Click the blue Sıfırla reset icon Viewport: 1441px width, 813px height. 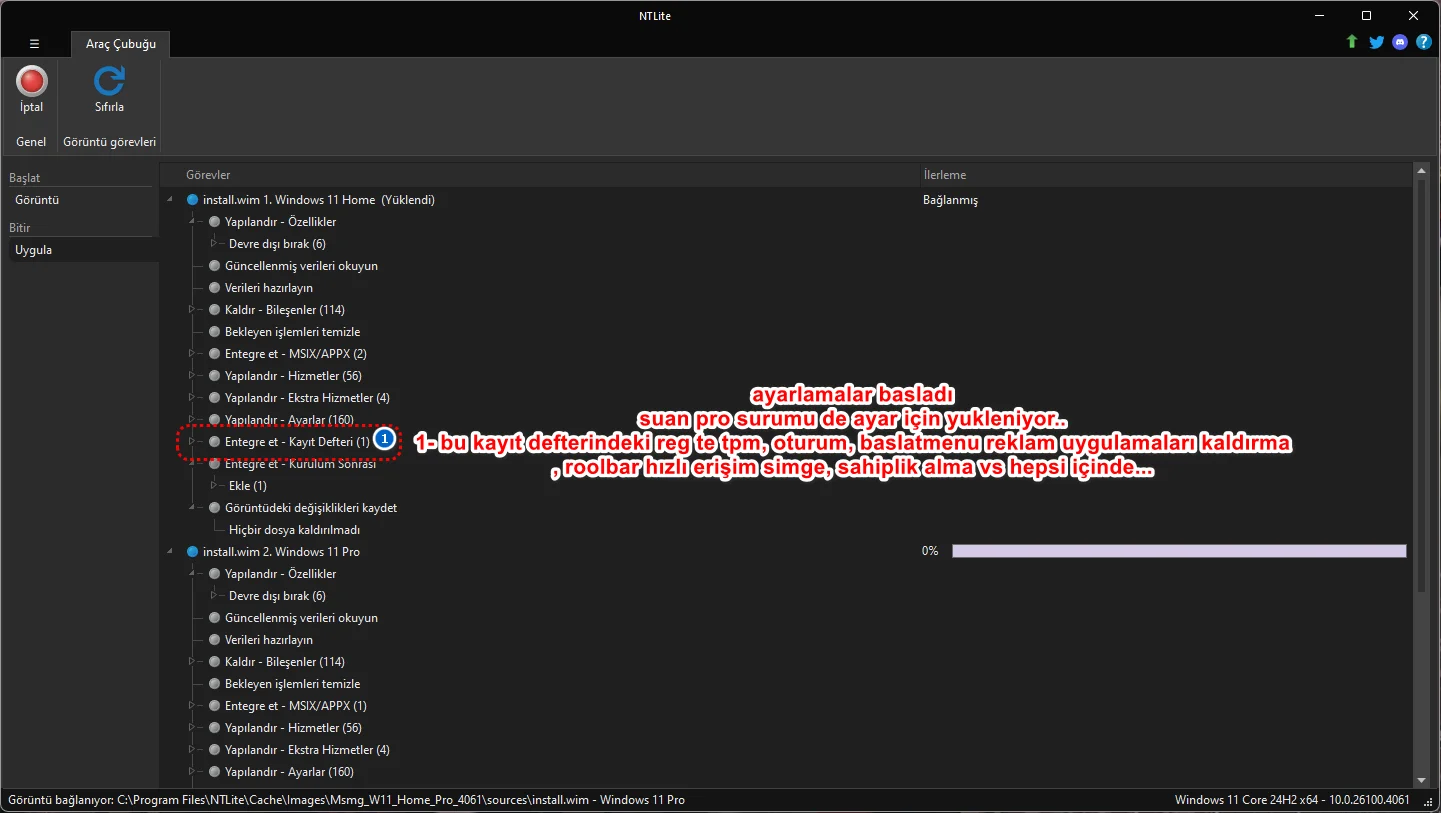click(x=109, y=81)
